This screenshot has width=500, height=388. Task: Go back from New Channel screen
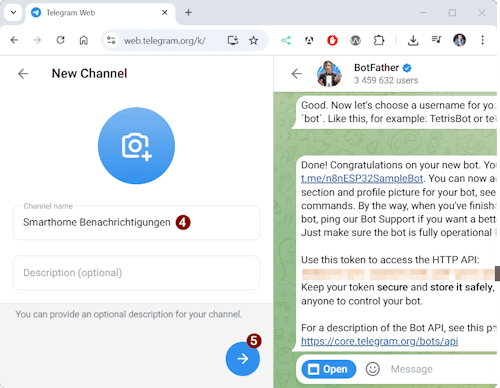[x=23, y=74]
